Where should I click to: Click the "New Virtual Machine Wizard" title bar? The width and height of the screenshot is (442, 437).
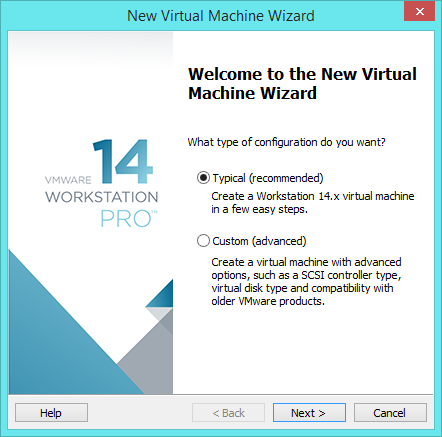tap(221, 16)
